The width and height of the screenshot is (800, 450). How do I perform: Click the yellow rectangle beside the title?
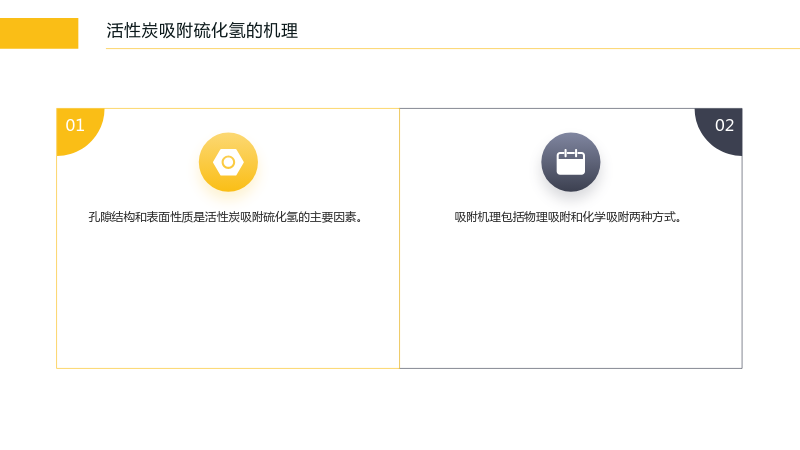[39, 33]
